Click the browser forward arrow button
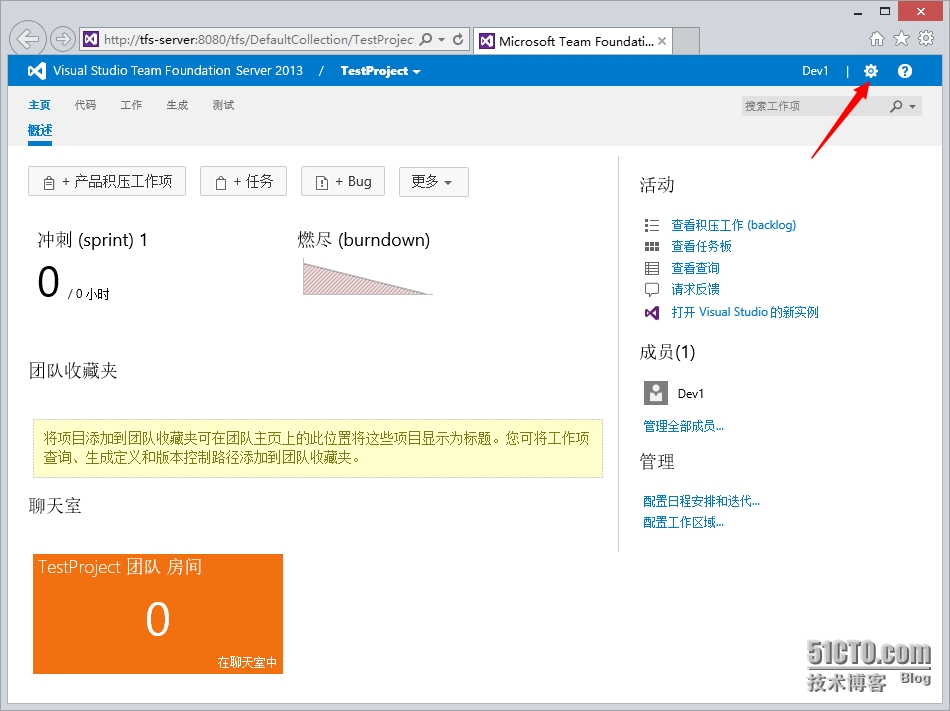950x711 pixels. pos(62,39)
